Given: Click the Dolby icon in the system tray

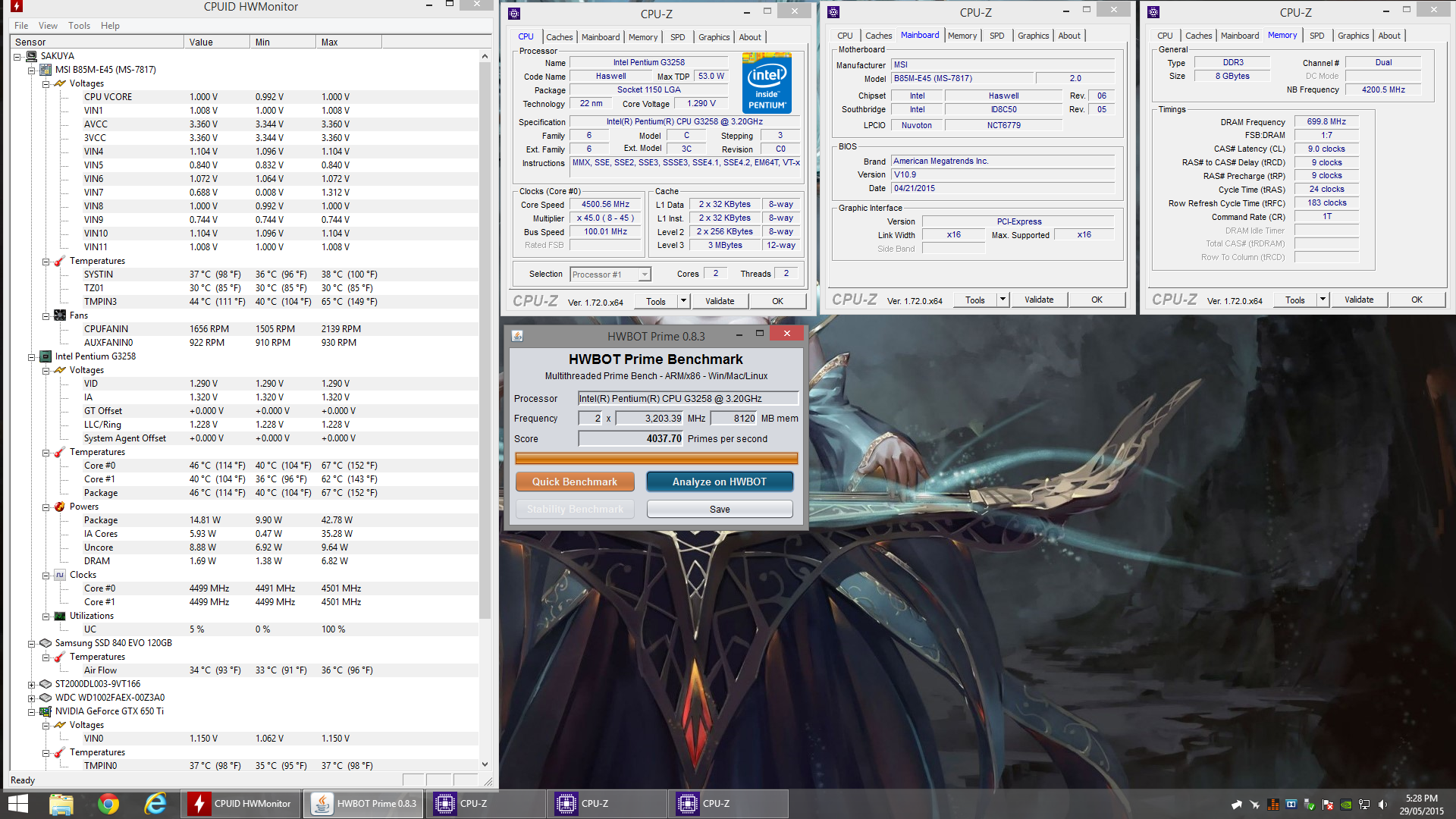Looking at the screenshot, I should [1291, 805].
